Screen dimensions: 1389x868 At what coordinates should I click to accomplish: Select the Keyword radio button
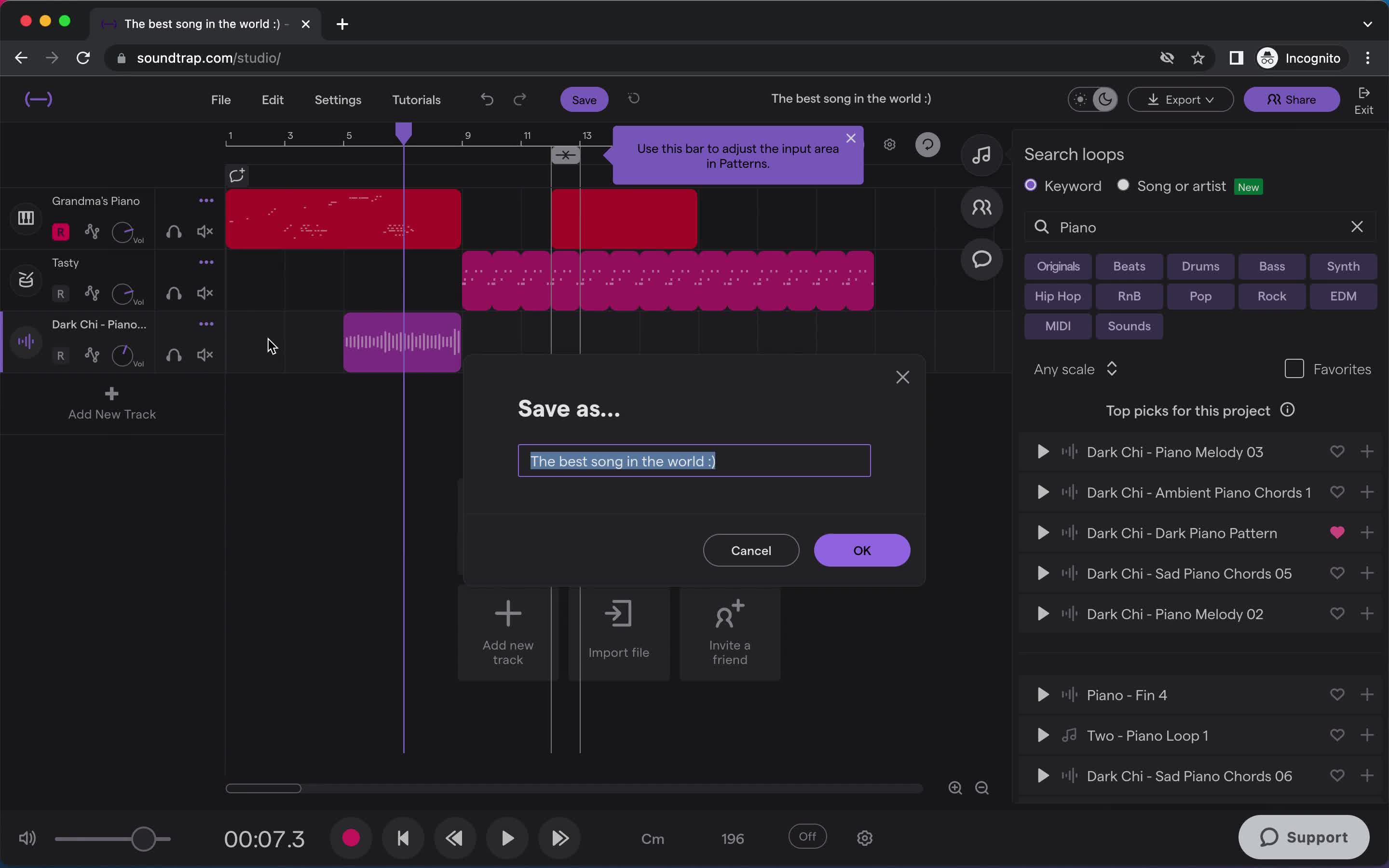[1031, 186]
